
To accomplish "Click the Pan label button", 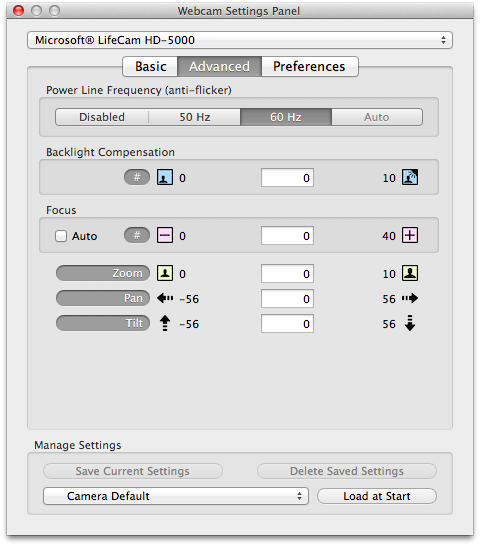I will tap(103, 298).
